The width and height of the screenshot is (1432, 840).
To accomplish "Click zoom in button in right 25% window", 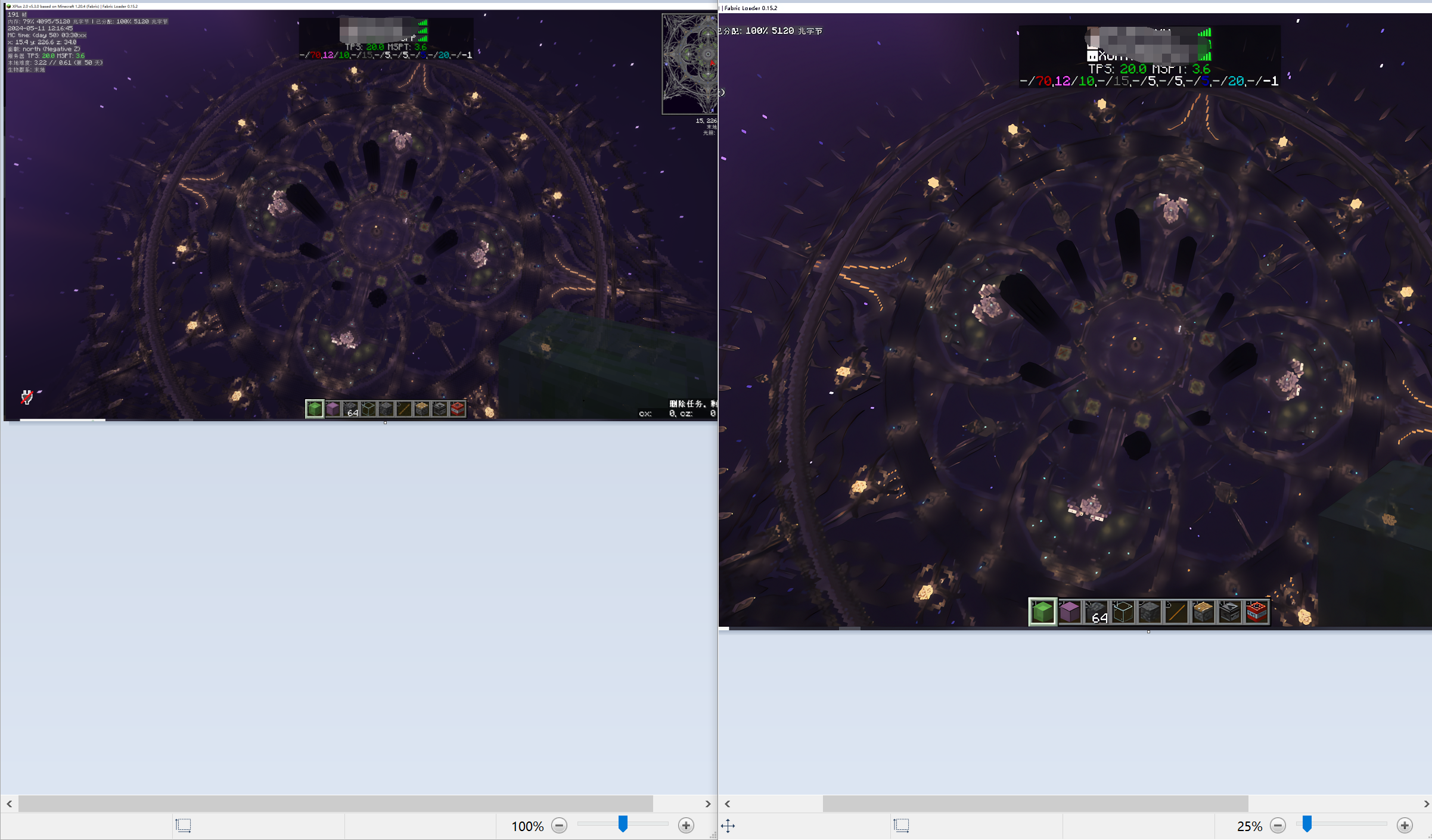I will pyautogui.click(x=1405, y=825).
